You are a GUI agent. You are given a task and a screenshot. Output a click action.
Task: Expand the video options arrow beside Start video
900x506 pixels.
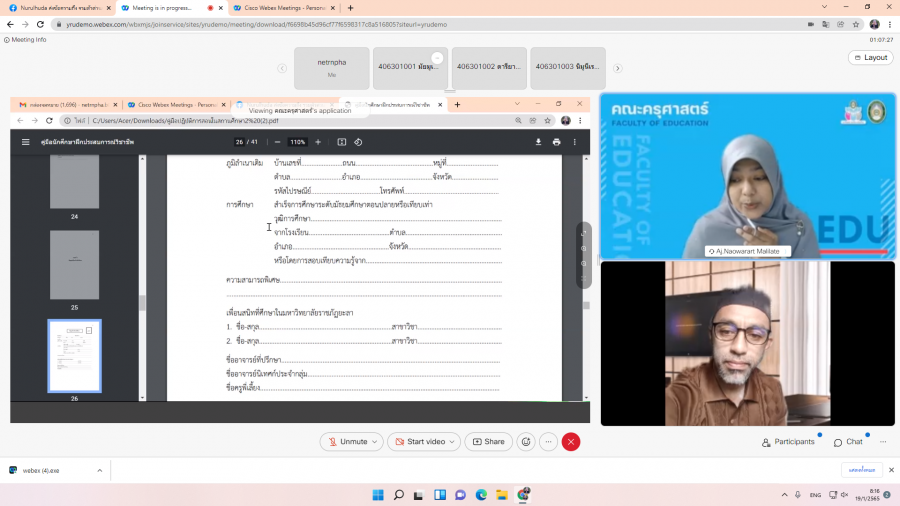click(x=453, y=441)
